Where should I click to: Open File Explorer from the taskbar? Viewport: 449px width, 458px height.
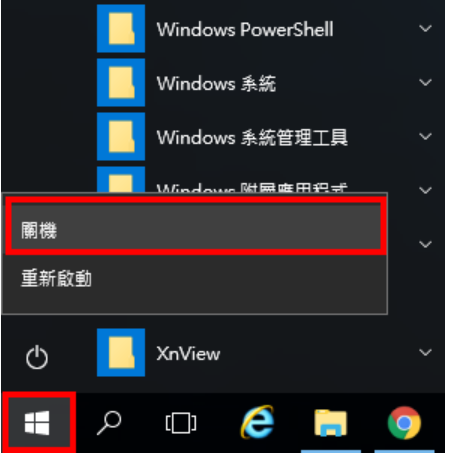pos(331,423)
